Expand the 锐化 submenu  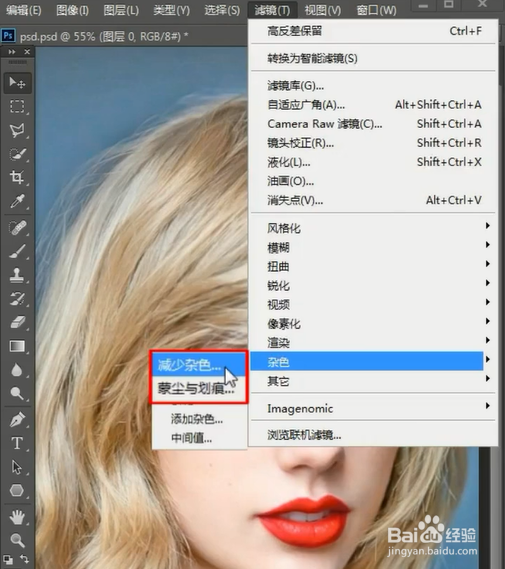[x=374, y=286]
